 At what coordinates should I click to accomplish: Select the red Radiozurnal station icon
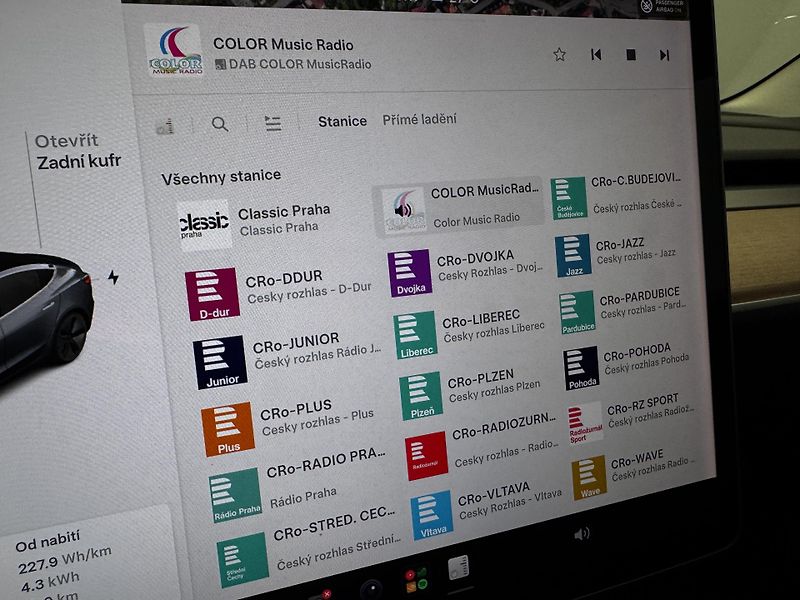click(427, 456)
